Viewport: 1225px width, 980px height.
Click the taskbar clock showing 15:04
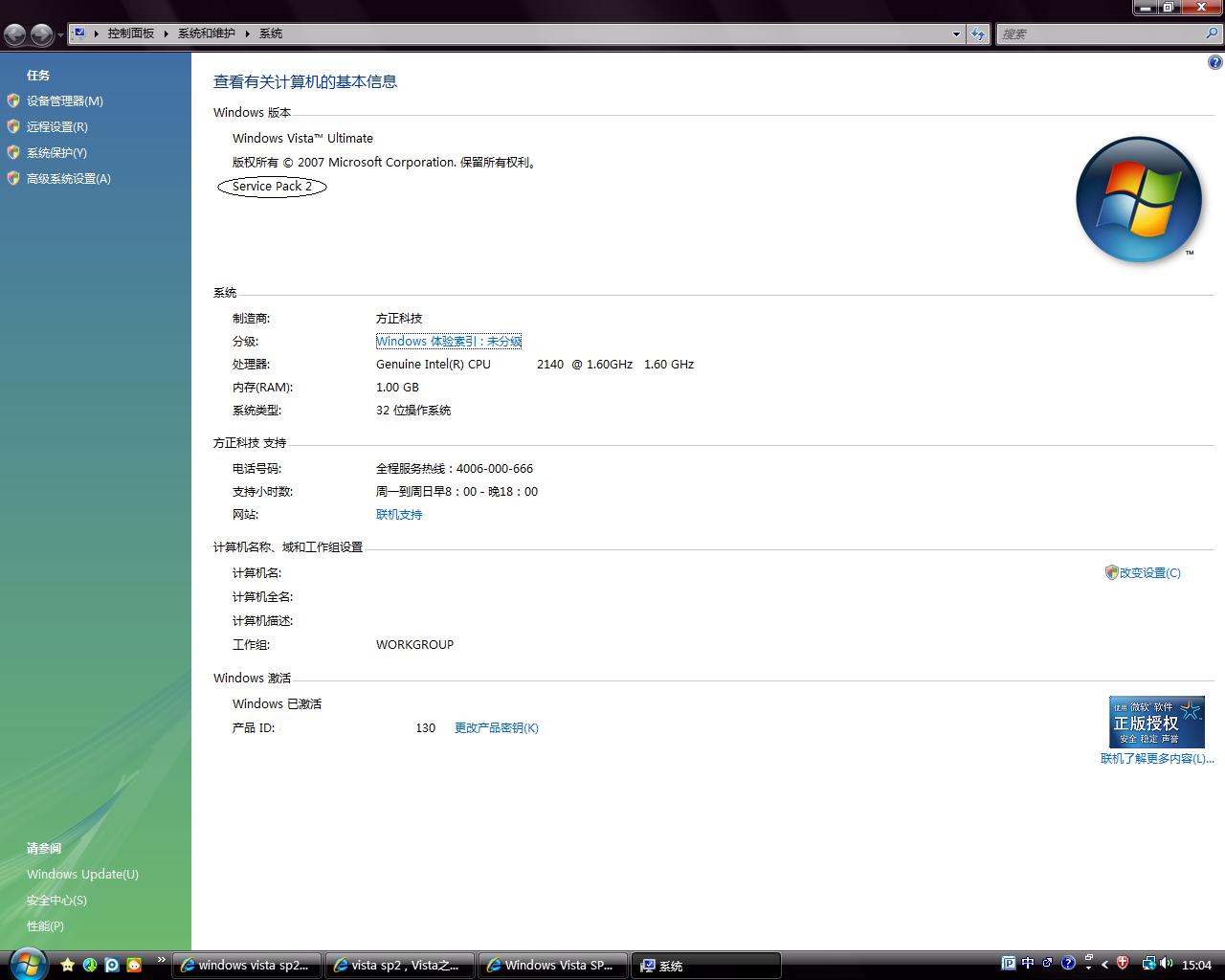[x=1196, y=965]
